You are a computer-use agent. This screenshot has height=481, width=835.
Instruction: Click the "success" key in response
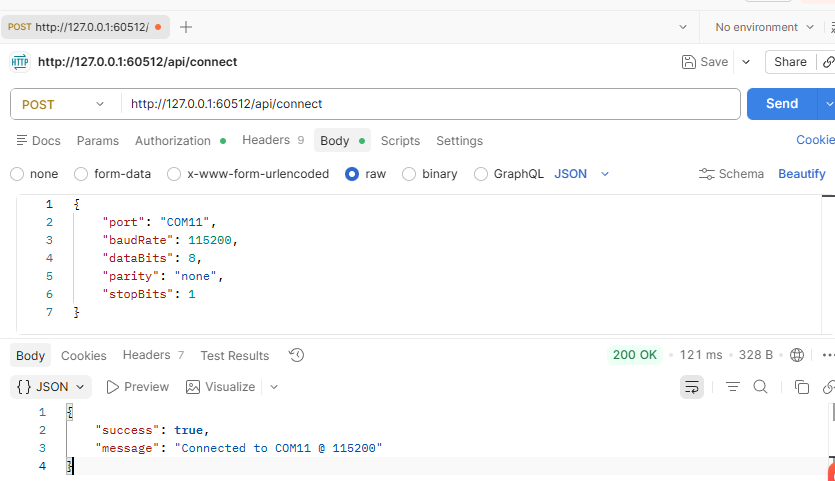[x=127, y=430]
